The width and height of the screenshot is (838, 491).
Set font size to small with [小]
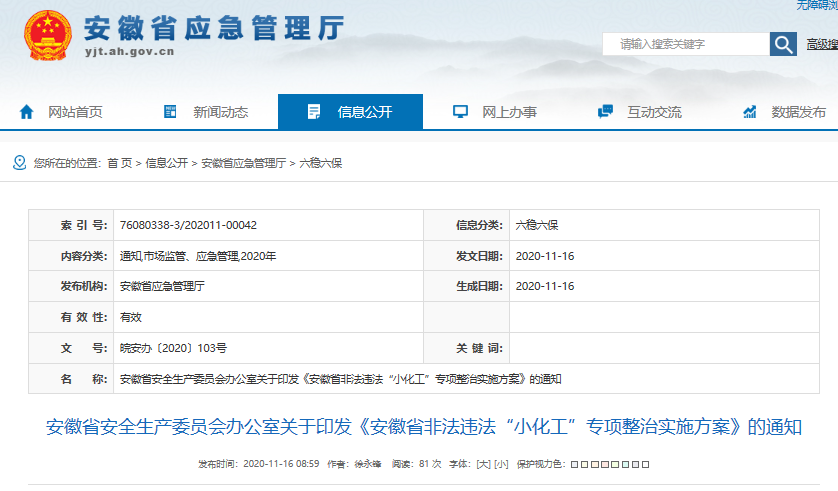(x=501, y=464)
